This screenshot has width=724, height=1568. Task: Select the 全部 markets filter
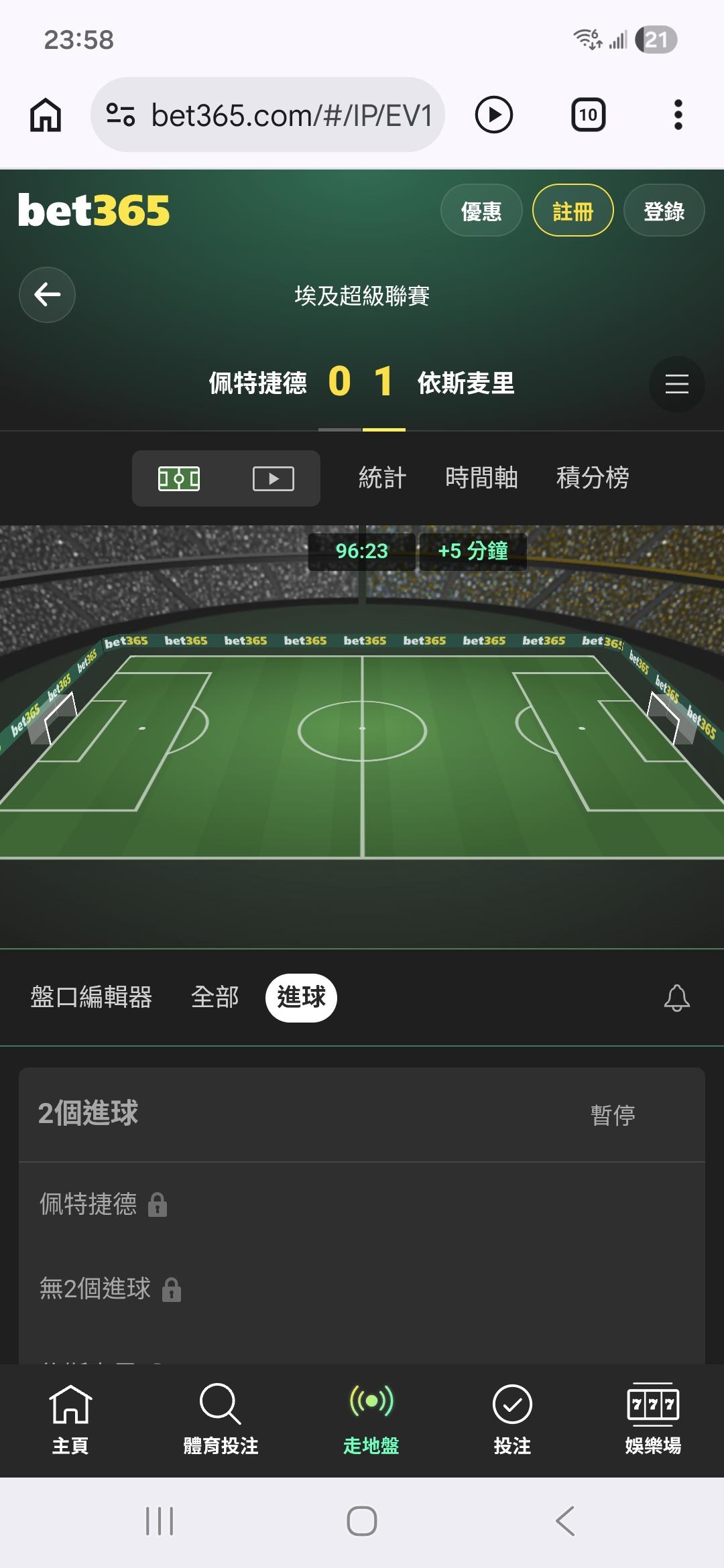pos(215,997)
